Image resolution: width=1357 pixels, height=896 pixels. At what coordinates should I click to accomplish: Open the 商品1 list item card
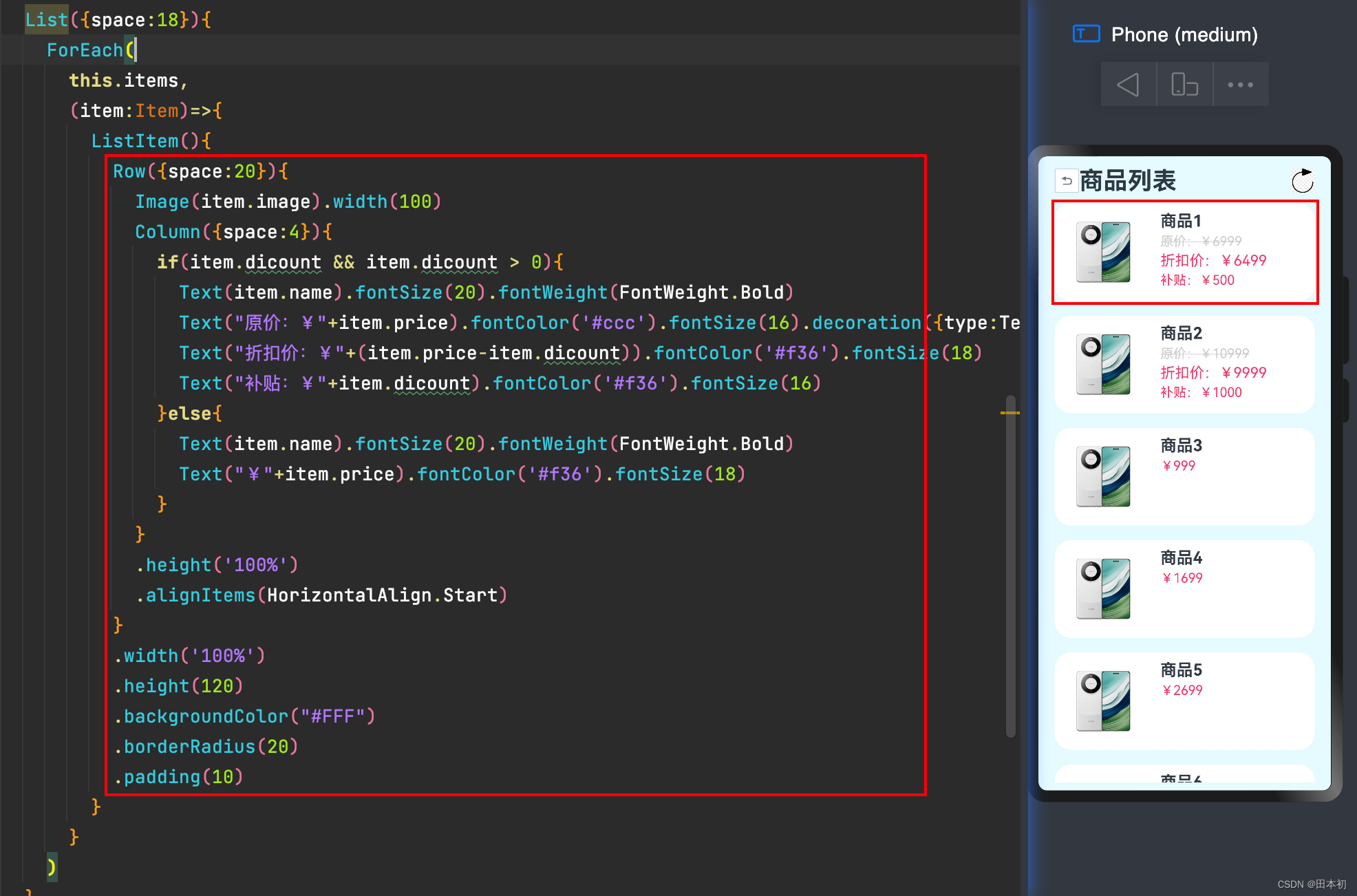click(1185, 252)
